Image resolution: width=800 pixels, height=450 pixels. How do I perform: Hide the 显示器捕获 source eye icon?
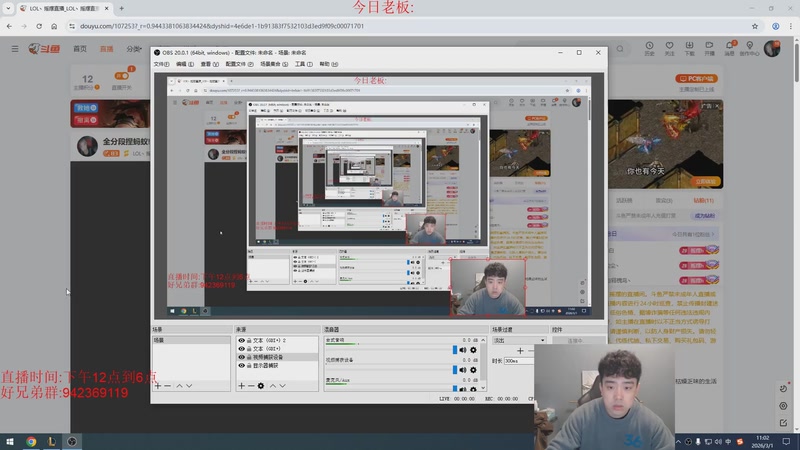coord(241,365)
